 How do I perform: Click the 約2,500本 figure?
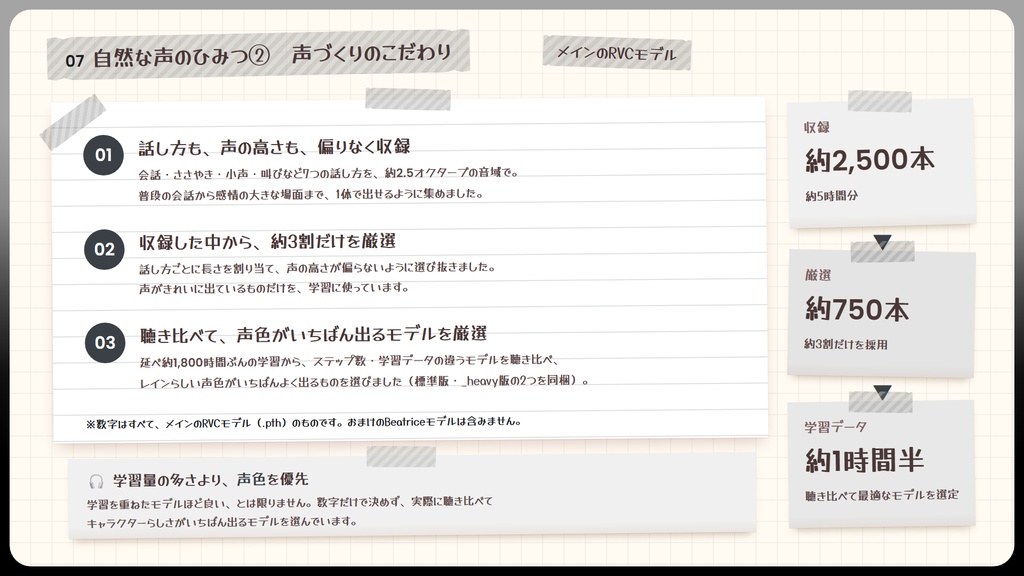pos(870,159)
